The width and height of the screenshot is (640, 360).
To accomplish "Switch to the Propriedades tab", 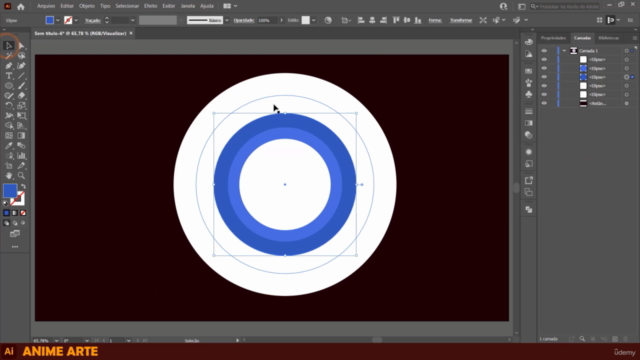I will (x=553, y=38).
